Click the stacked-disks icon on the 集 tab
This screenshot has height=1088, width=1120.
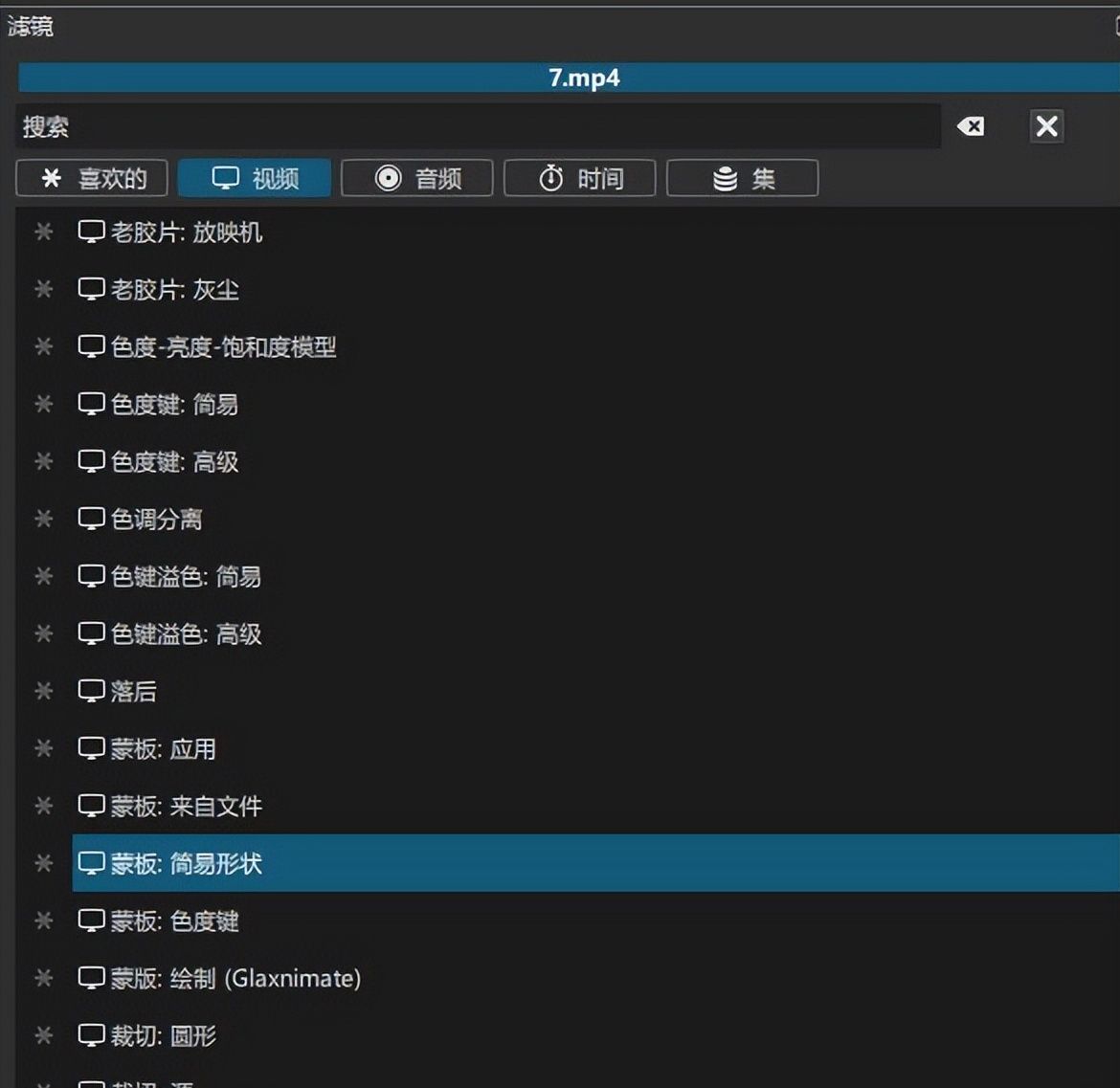pyautogui.click(x=724, y=178)
